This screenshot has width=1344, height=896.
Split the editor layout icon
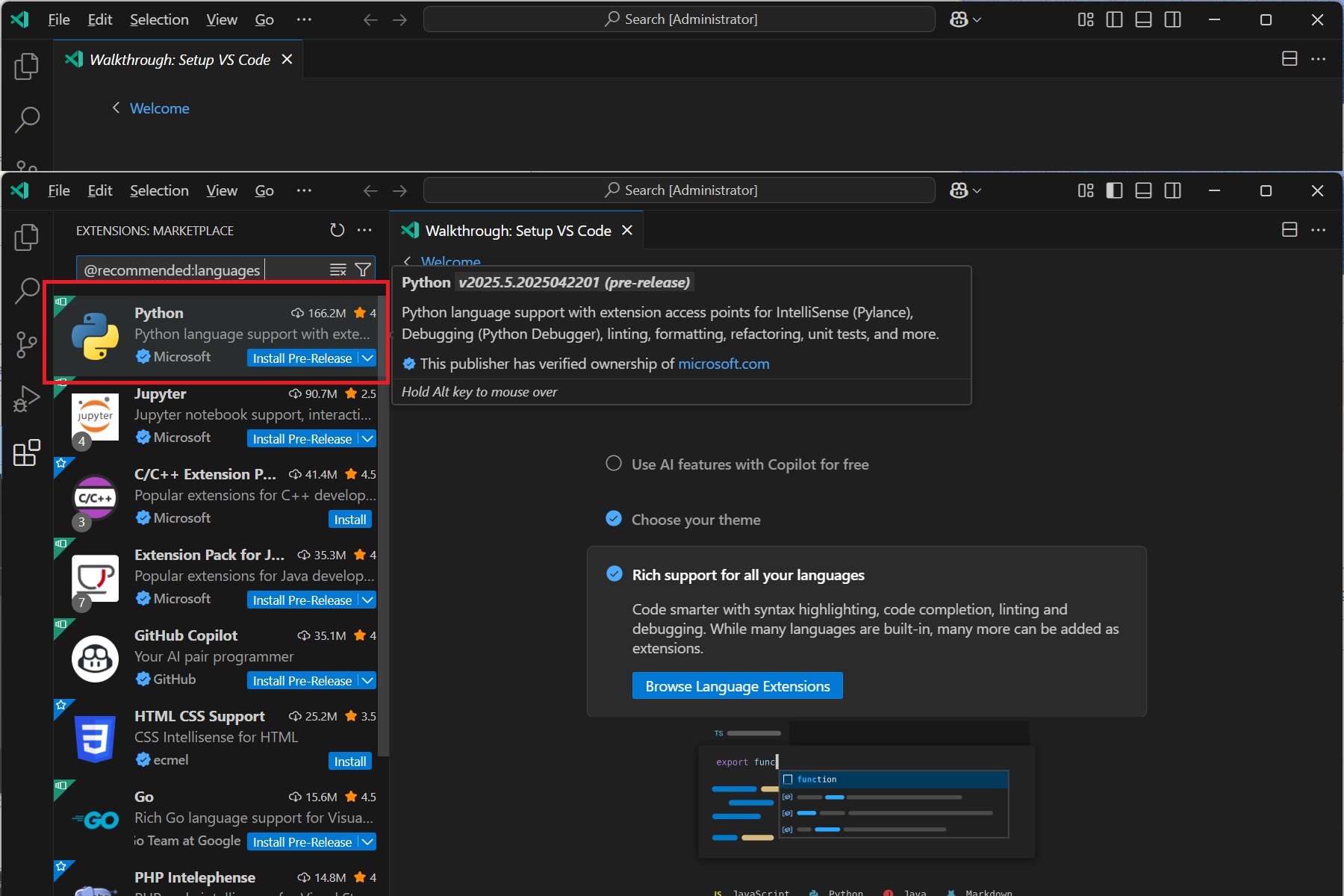click(x=1289, y=230)
